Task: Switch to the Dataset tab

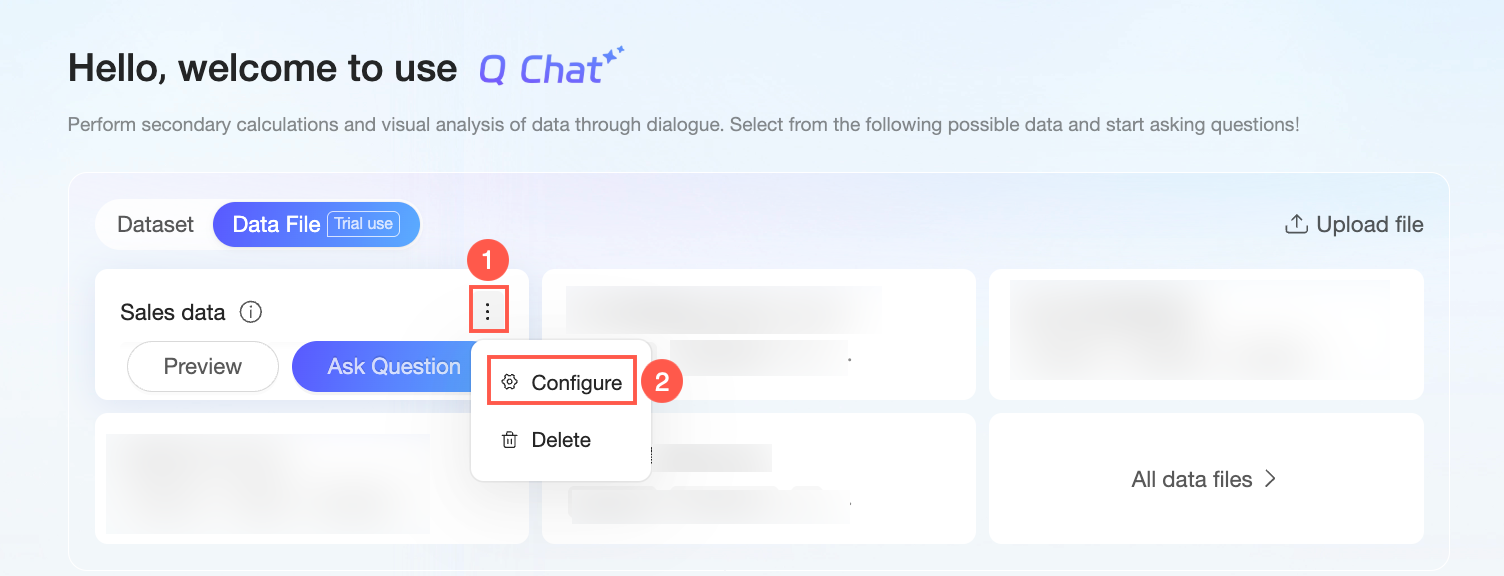Action: (x=155, y=224)
